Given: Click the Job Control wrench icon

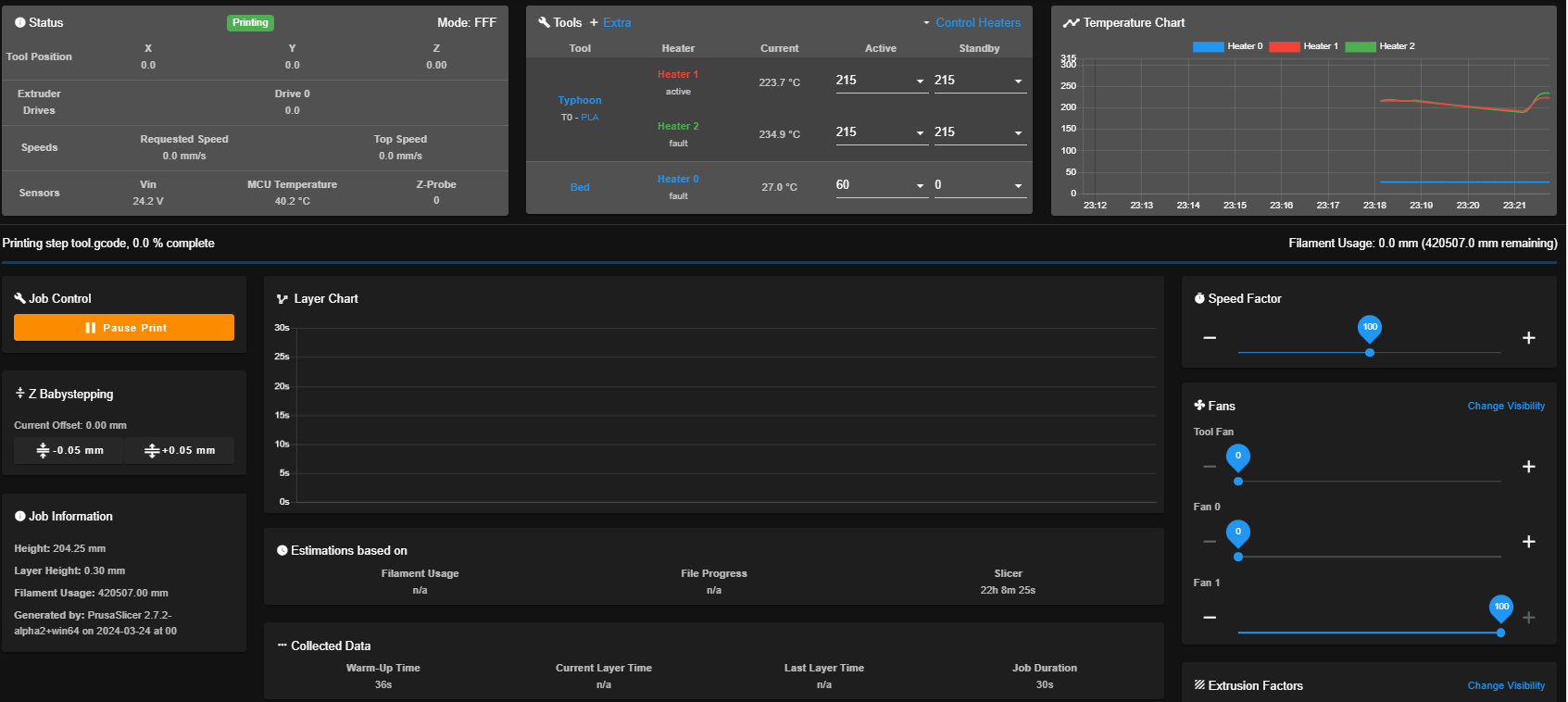Looking at the screenshot, I should pos(19,298).
